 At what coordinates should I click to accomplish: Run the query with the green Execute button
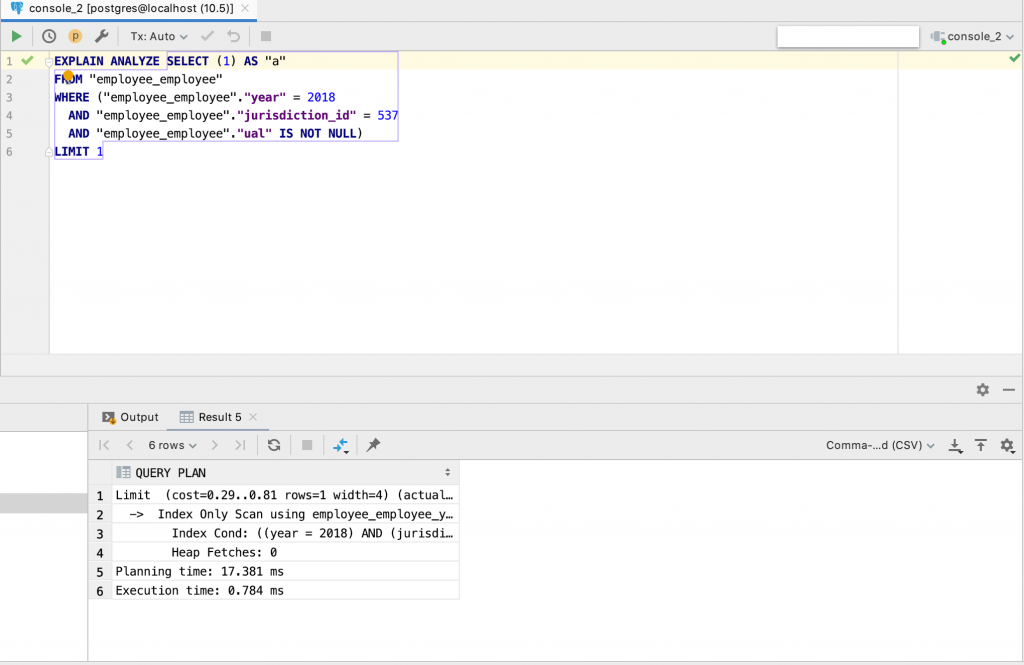(16, 37)
